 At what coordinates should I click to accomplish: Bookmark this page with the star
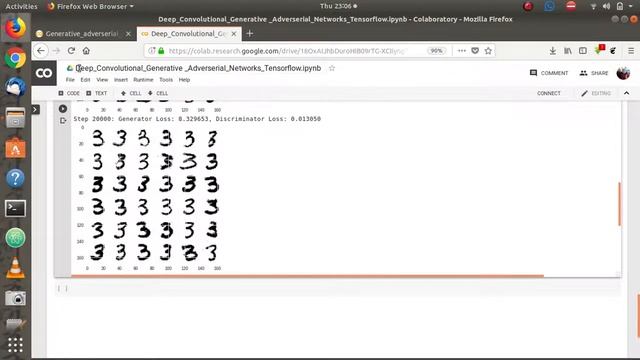point(488,51)
